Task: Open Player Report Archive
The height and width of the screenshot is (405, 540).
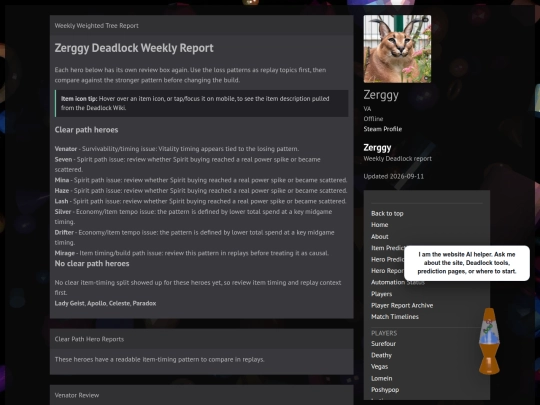Action: [402, 305]
